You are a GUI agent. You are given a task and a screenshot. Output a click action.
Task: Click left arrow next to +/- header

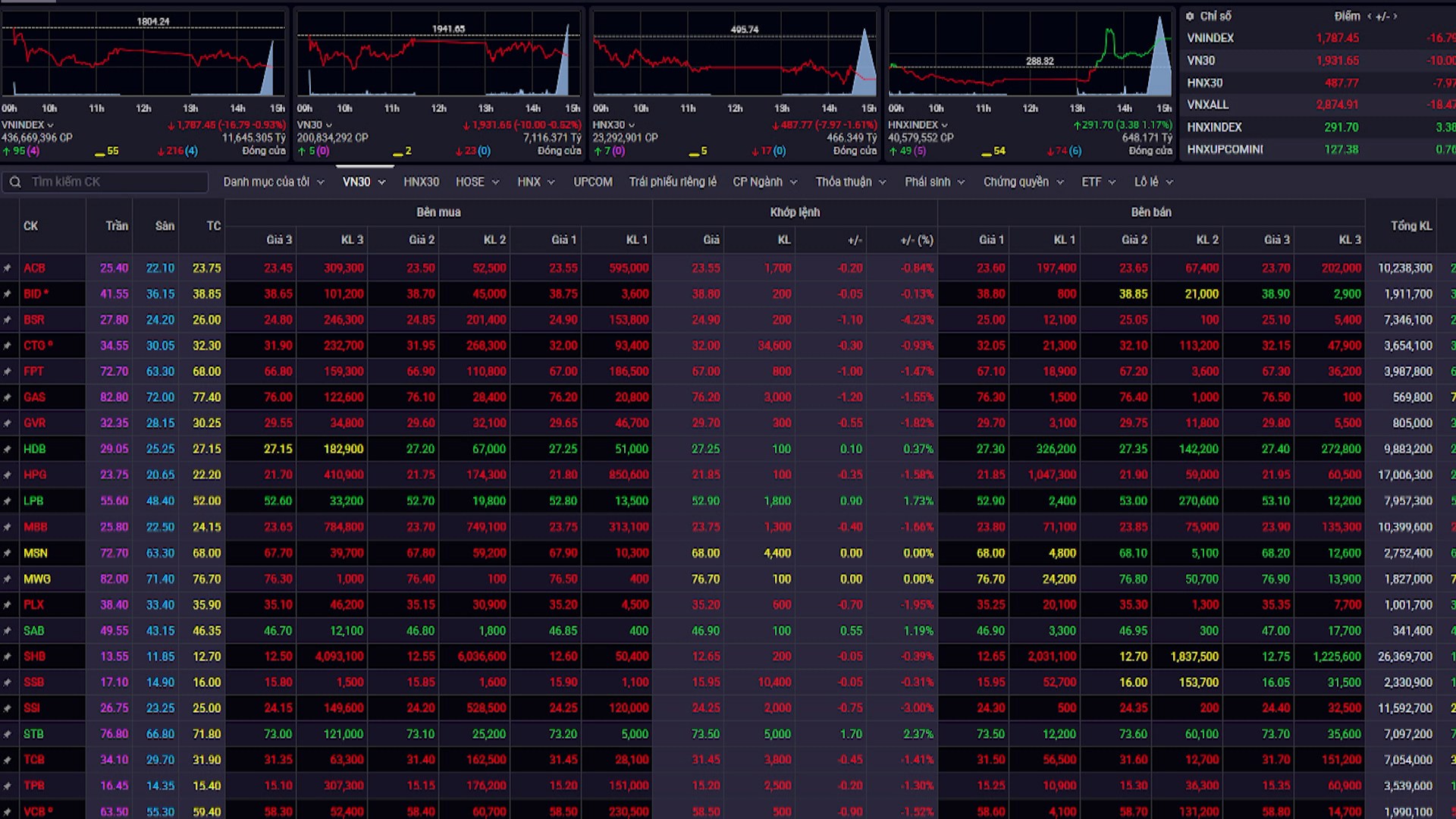(1370, 16)
